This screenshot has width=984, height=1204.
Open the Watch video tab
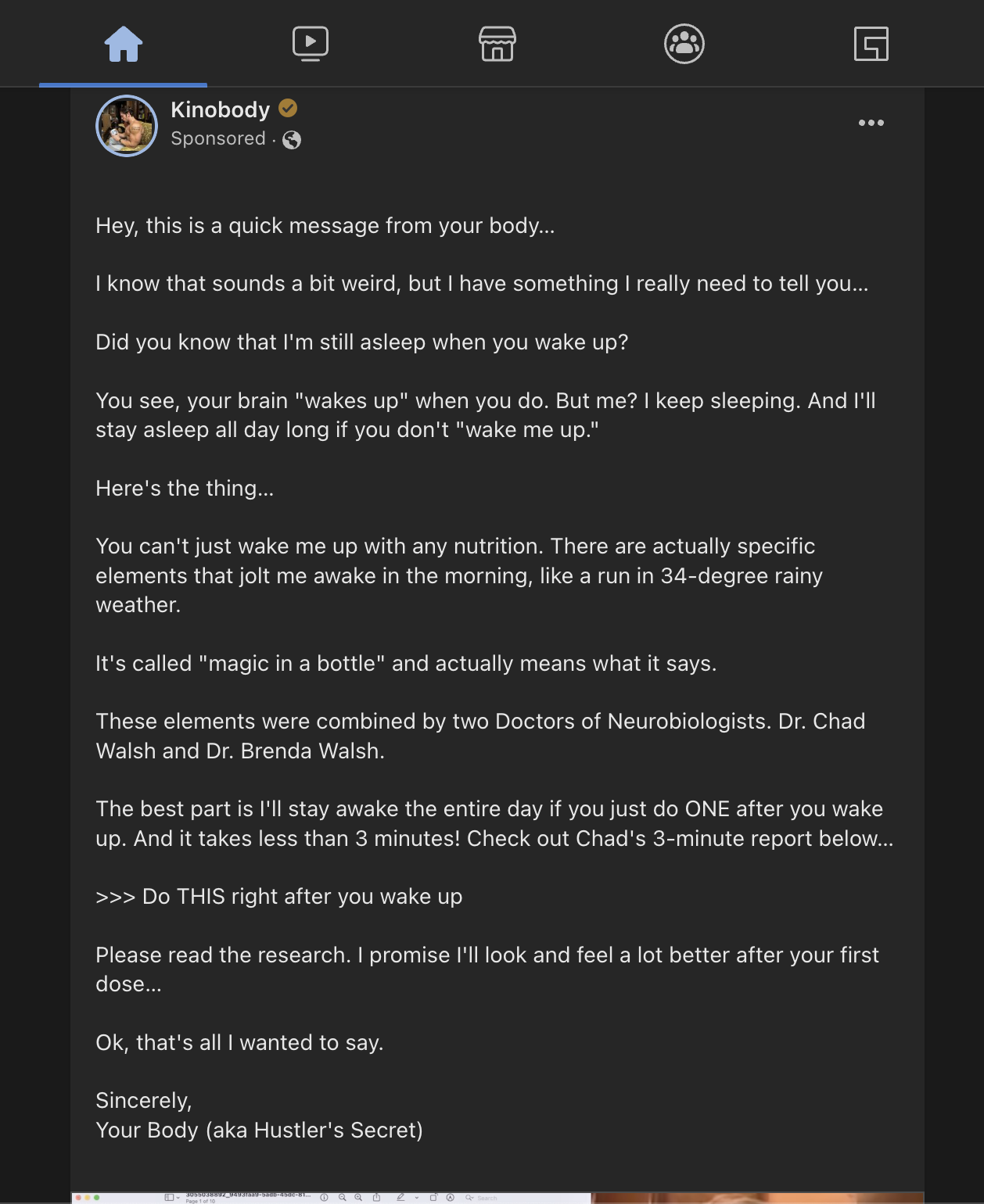311,44
